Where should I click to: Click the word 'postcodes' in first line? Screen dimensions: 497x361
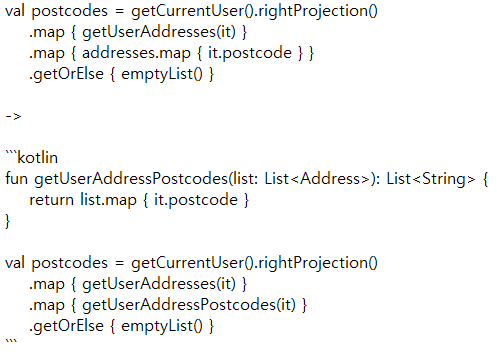point(70,12)
